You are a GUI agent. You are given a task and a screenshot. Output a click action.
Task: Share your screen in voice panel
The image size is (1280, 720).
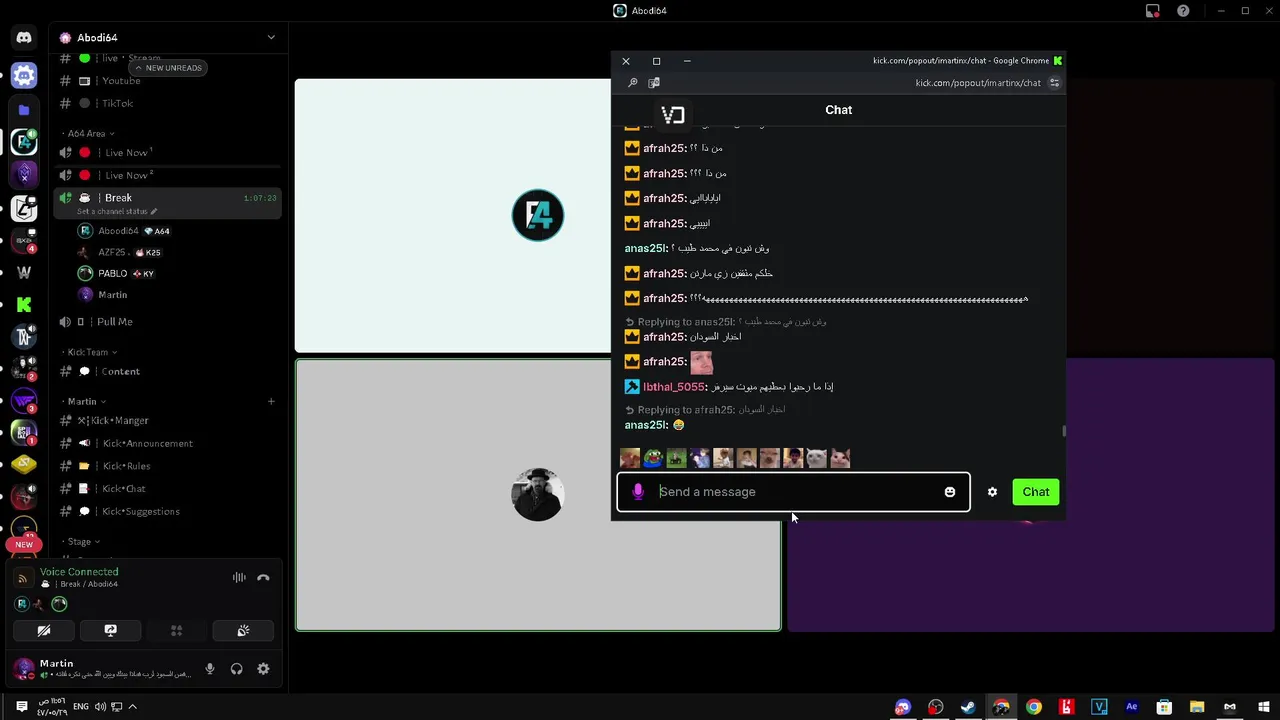[x=110, y=630]
